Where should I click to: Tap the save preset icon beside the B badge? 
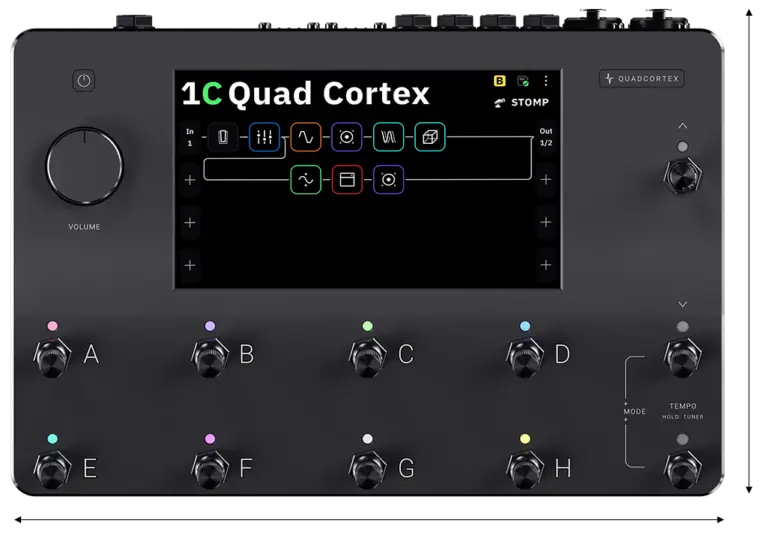point(523,81)
